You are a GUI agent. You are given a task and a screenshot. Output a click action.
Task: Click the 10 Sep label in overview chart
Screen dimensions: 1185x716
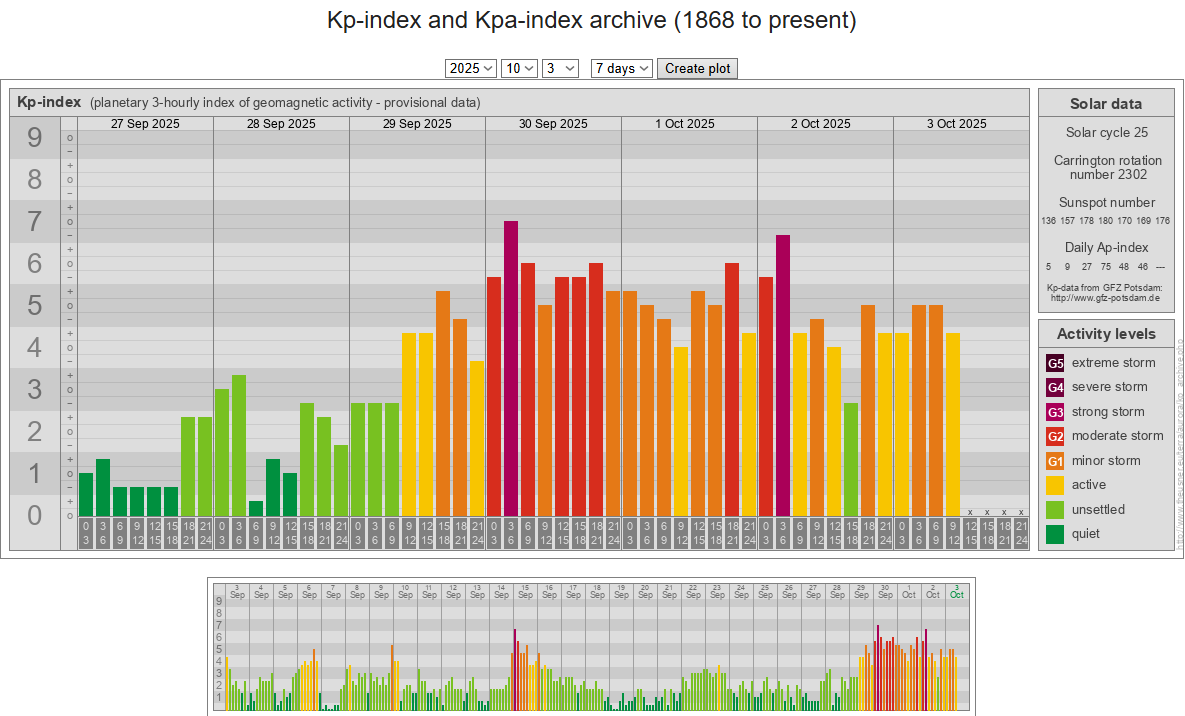pos(405,591)
